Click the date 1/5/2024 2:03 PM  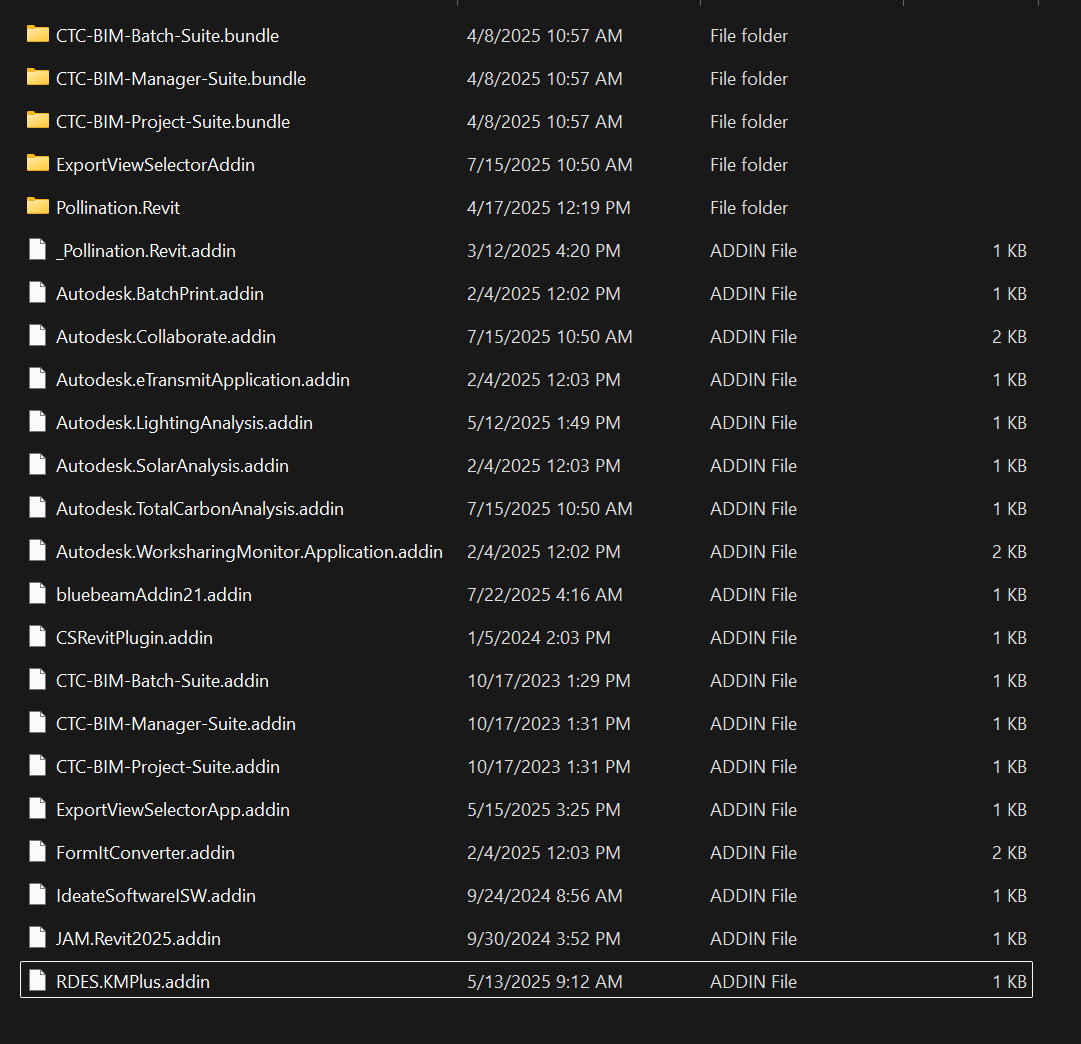pos(539,638)
